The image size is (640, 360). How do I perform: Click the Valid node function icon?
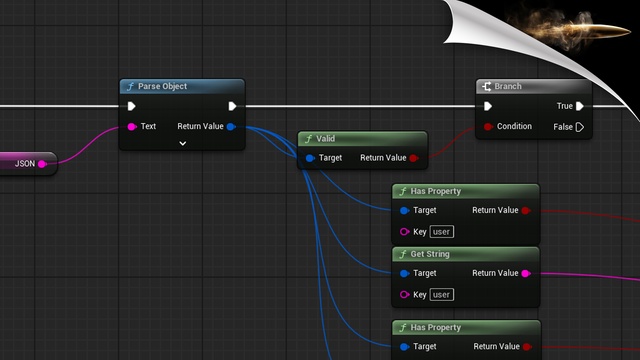[x=309, y=139]
